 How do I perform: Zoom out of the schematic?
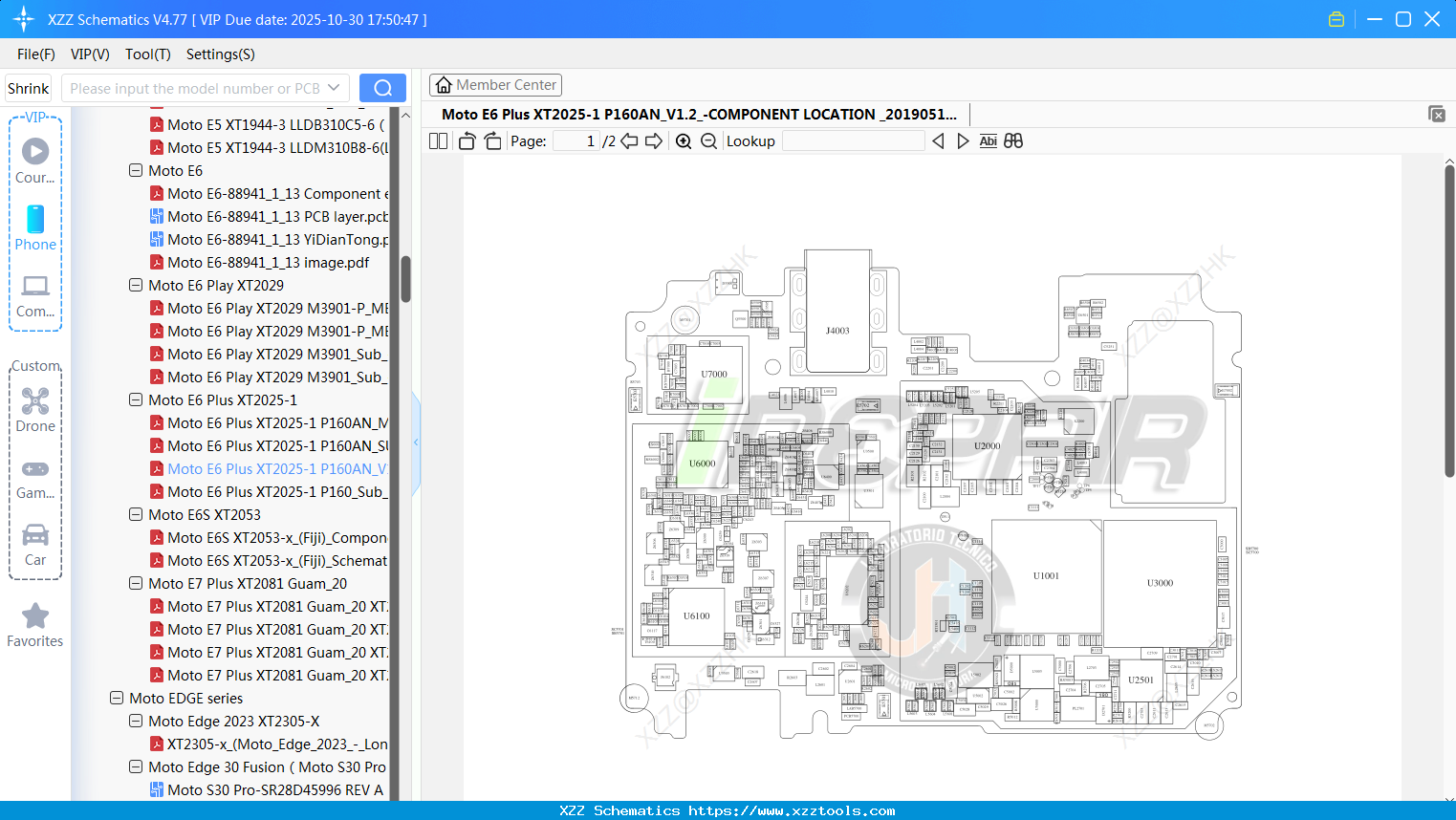pos(708,141)
